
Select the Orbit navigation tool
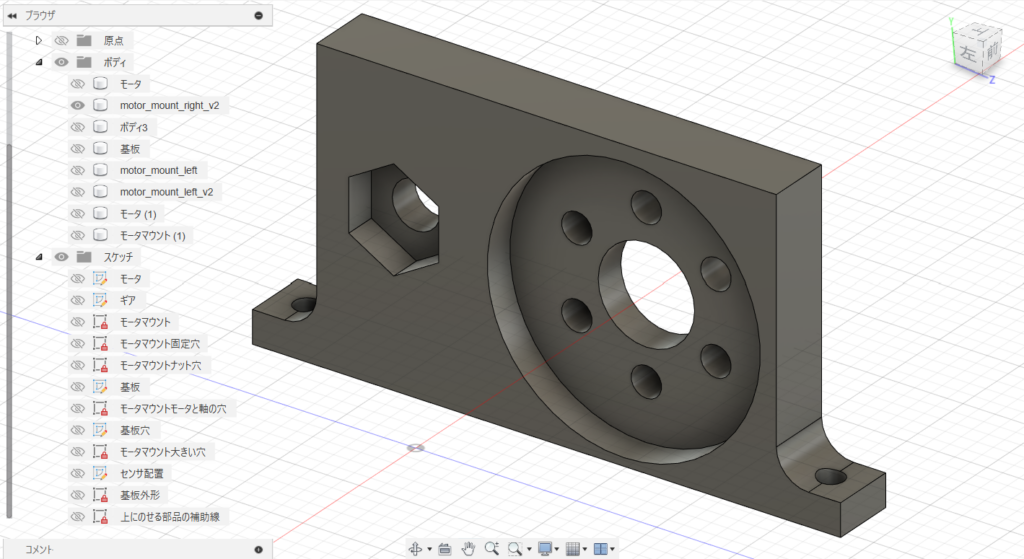(x=415, y=549)
